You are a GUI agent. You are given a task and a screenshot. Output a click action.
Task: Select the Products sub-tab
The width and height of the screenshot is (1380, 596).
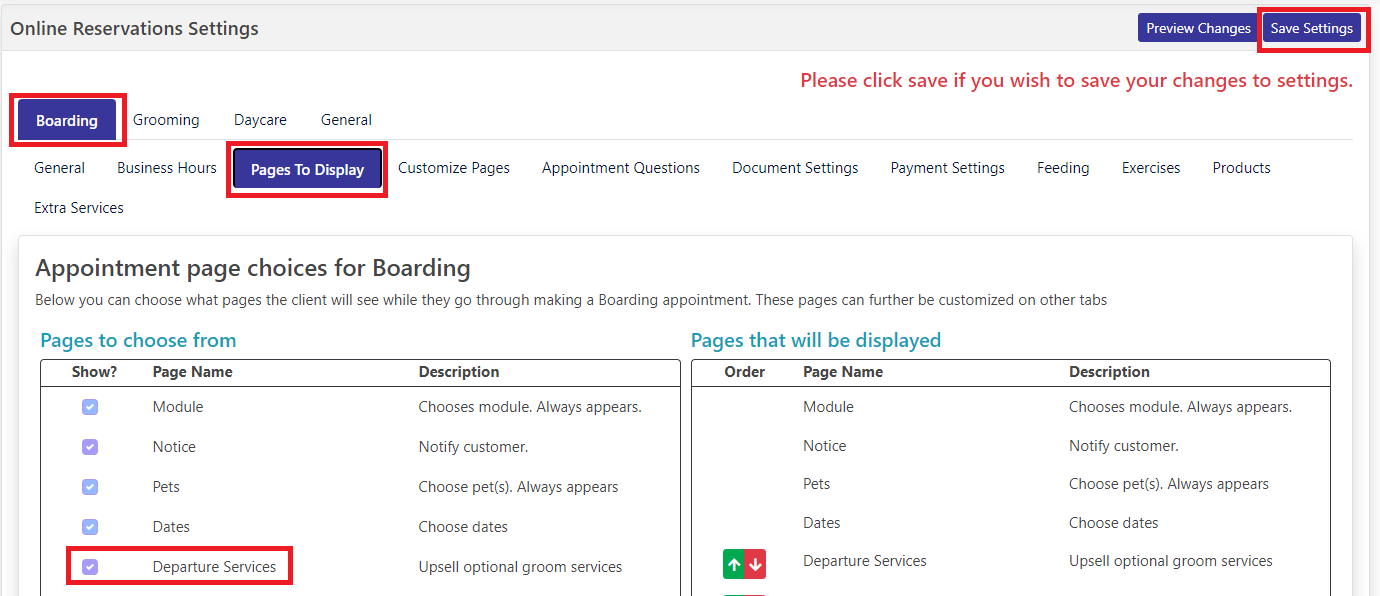[x=1241, y=168]
